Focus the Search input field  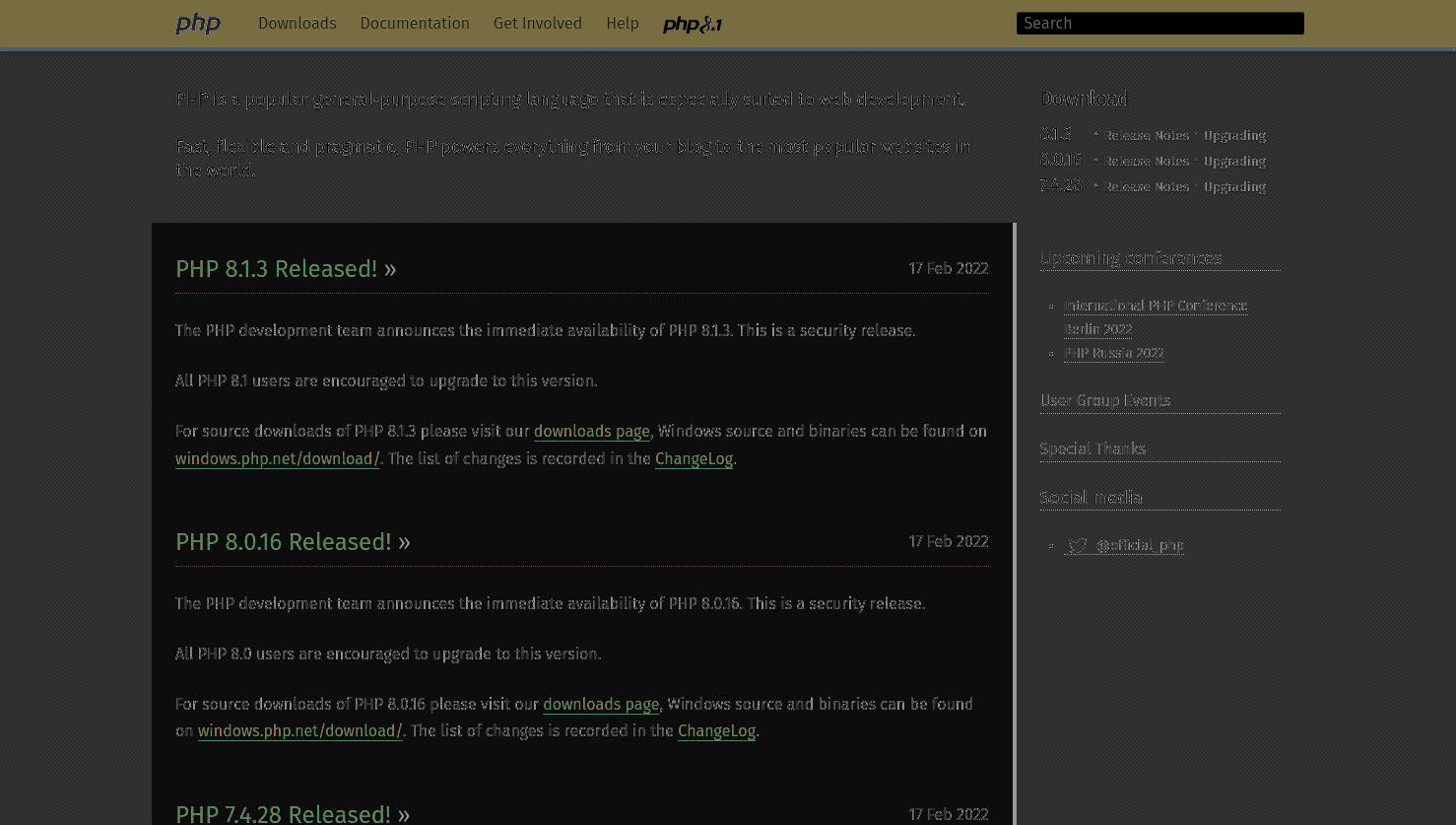[1160, 24]
